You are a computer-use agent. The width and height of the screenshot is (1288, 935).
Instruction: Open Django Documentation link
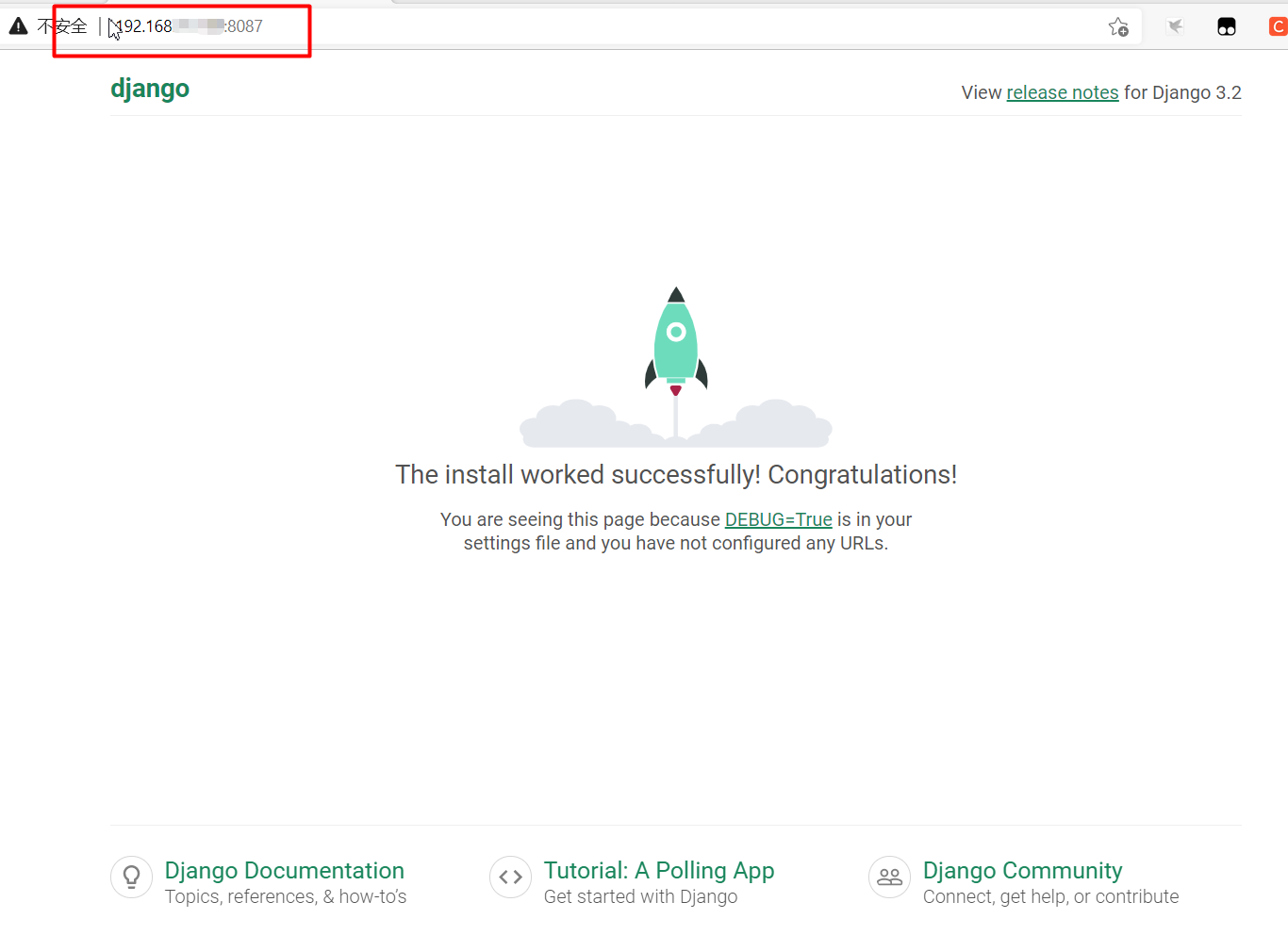285,870
